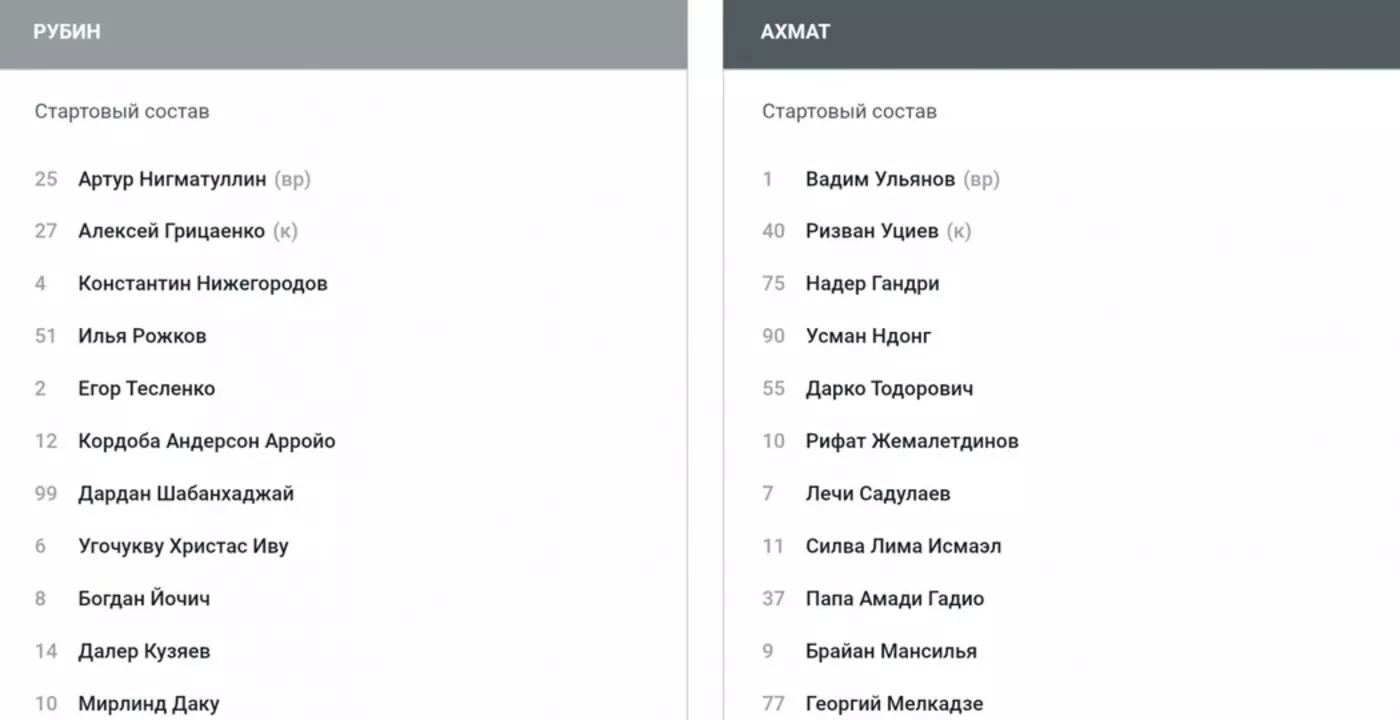Click Брайан Мансилья

(891, 651)
